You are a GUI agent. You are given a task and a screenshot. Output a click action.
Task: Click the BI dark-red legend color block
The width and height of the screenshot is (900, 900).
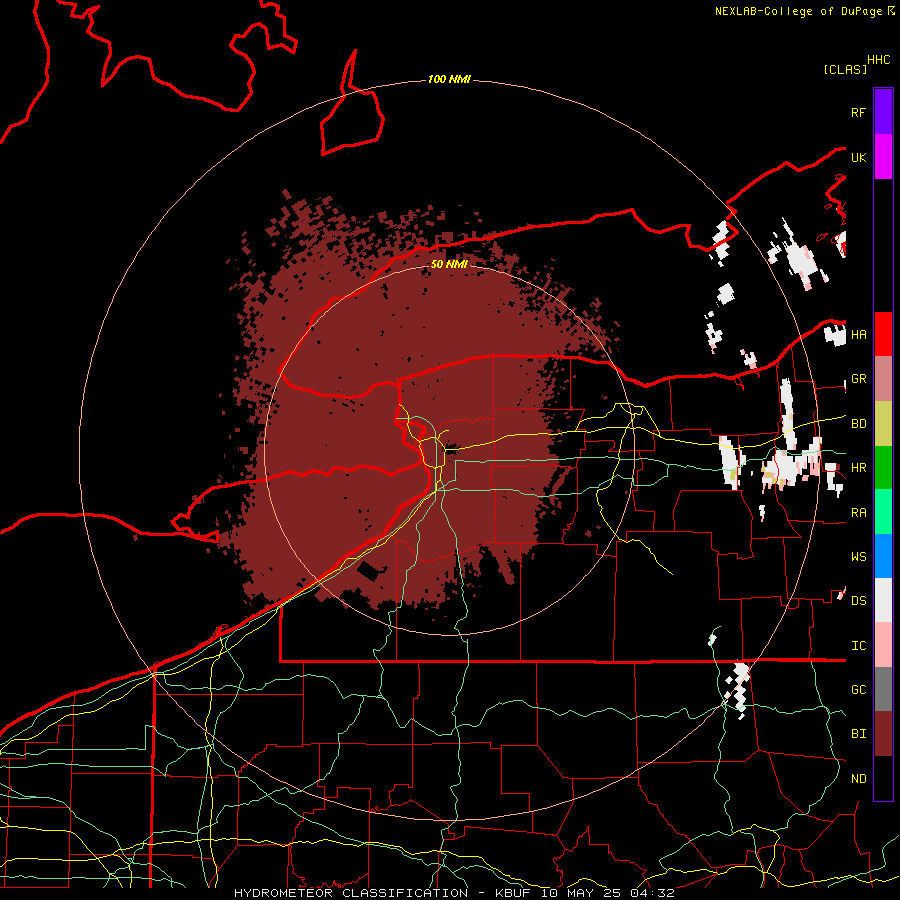(883, 734)
